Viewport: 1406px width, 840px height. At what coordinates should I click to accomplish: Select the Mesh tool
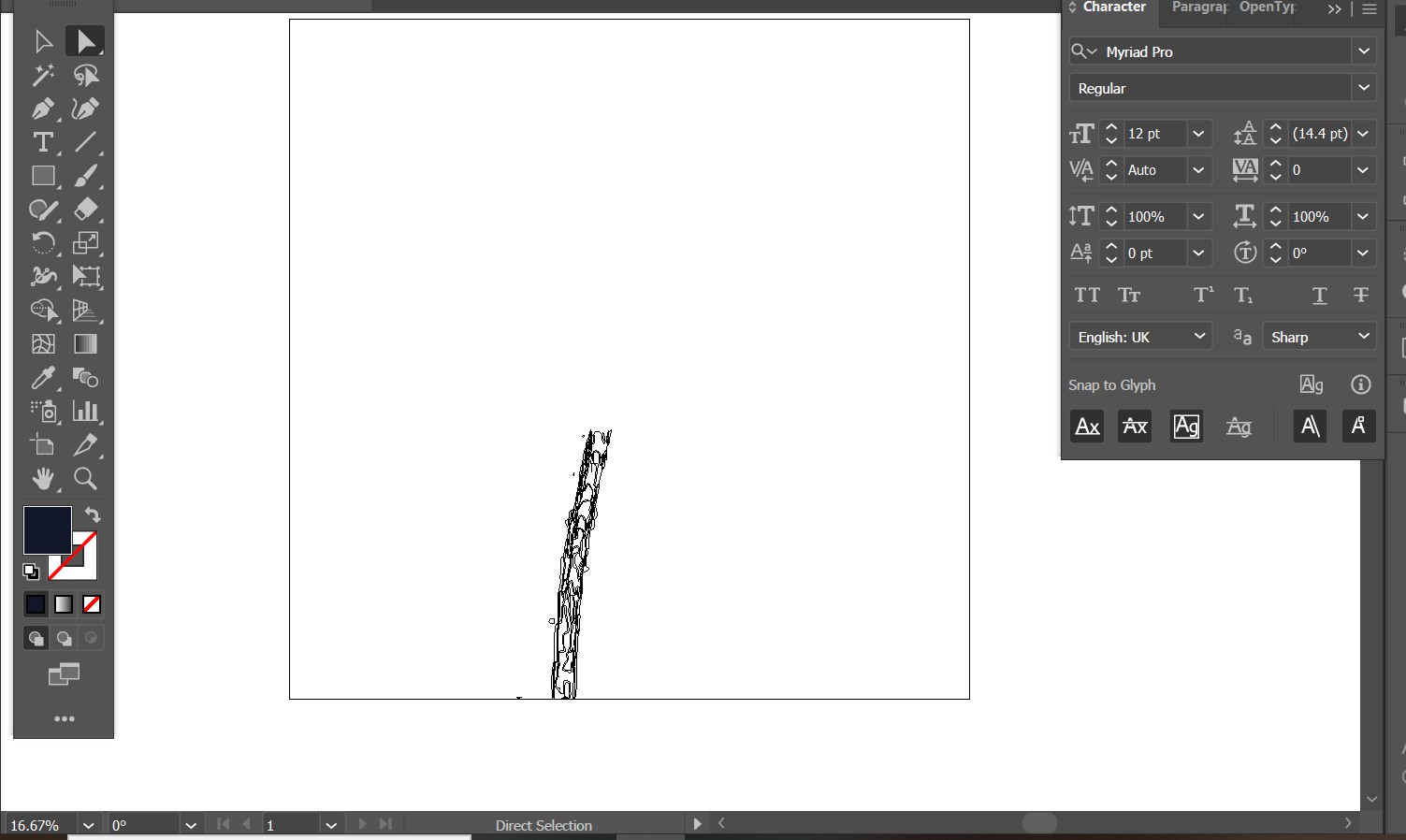pos(43,344)
